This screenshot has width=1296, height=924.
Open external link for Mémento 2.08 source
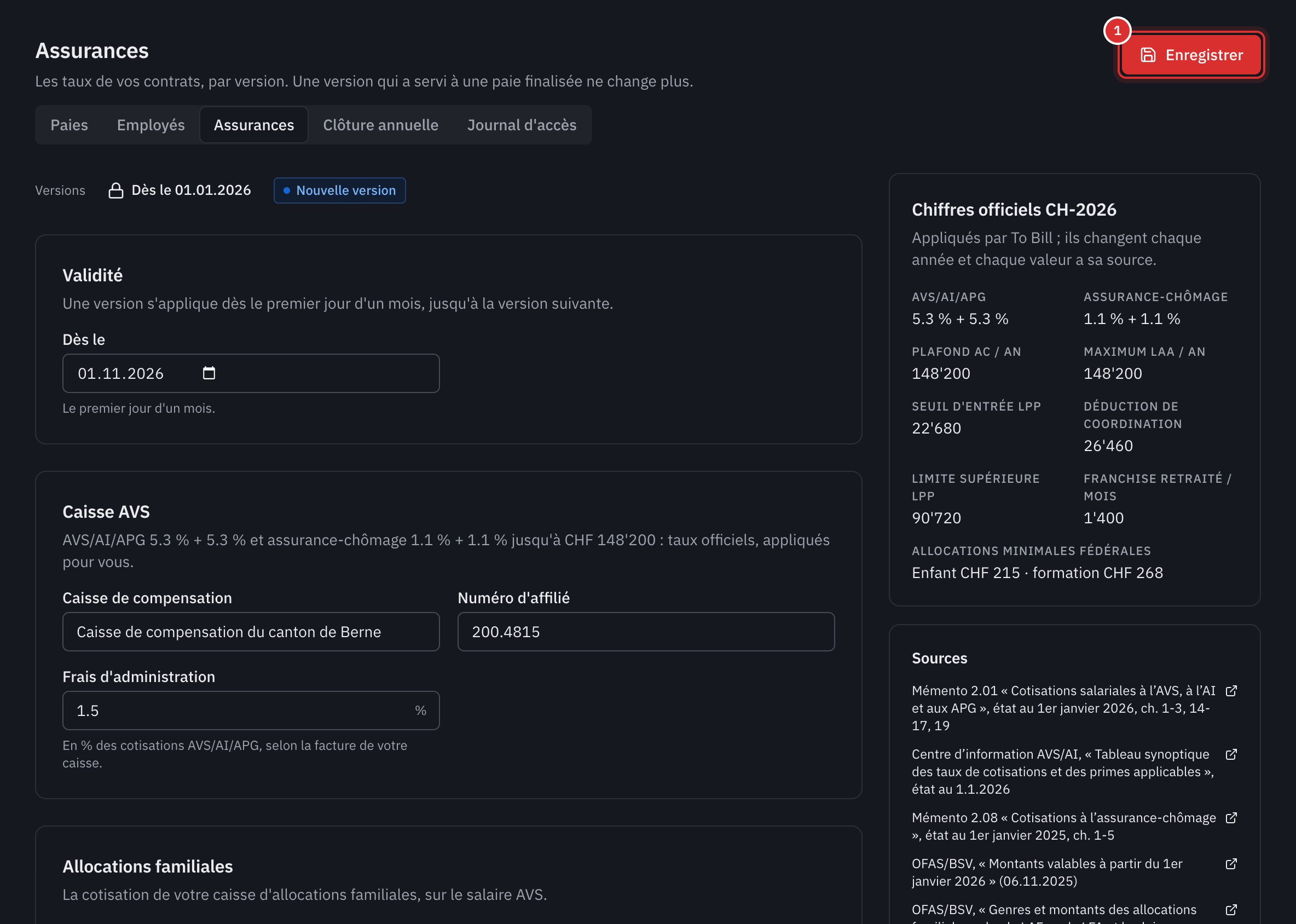point(1231,818)
